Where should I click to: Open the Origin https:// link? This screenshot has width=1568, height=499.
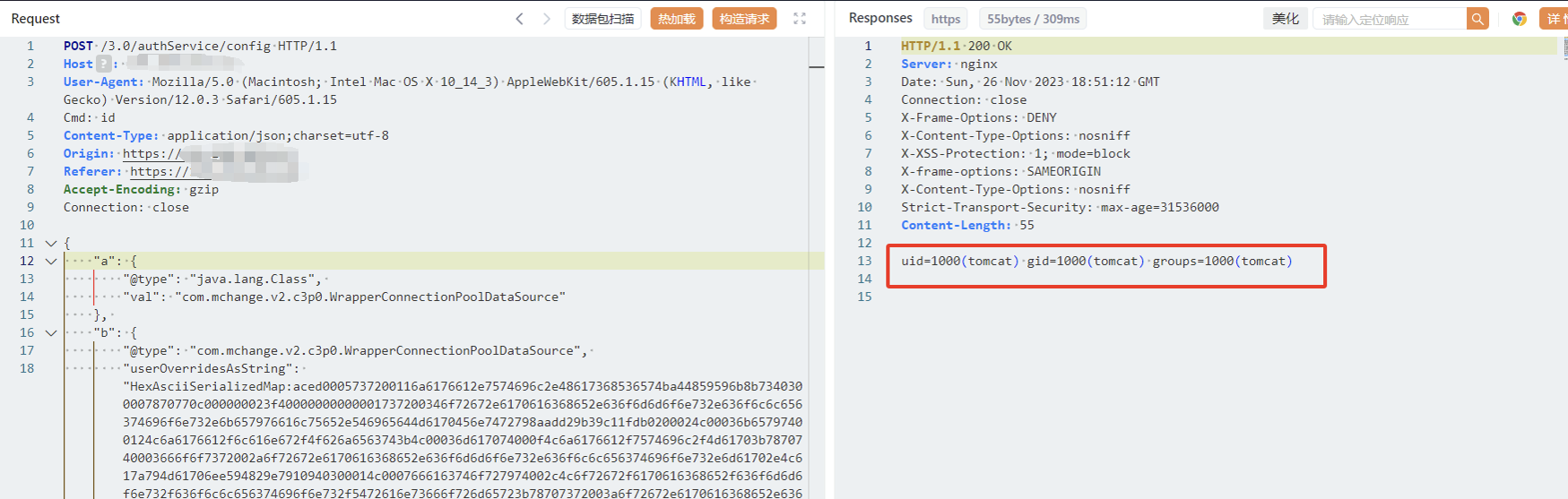pos(153,153)
